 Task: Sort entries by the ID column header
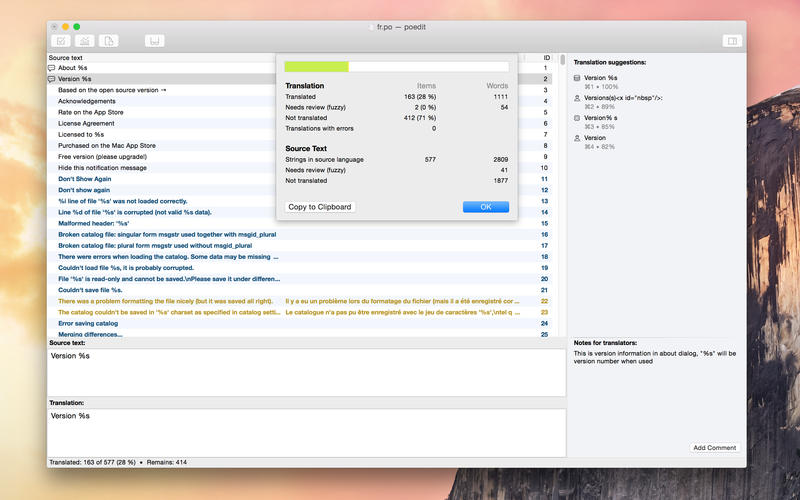[x=546, y=58]
